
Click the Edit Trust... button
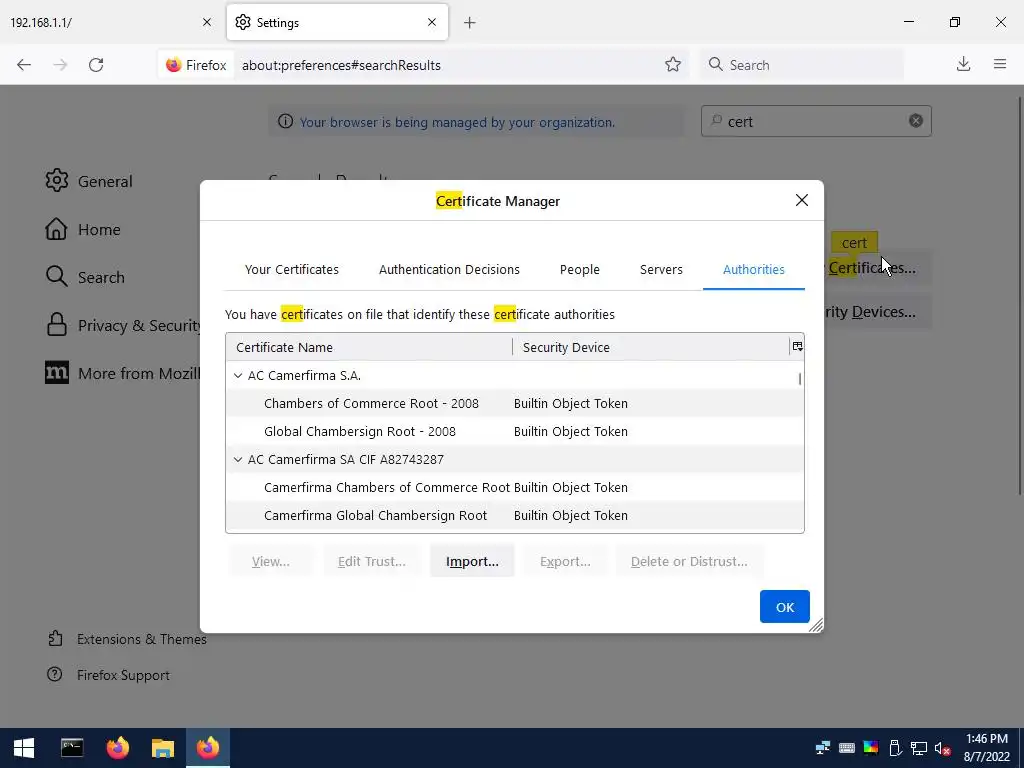click(372, 561)
